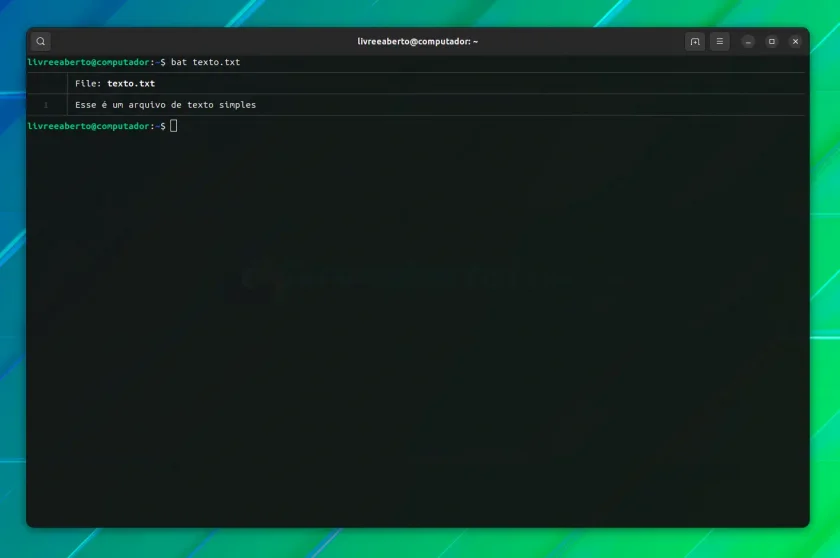The width and height of the screenshot is (840, 558).
Task: Click the word 'Esse' in file output
Action: click(85, 105)
